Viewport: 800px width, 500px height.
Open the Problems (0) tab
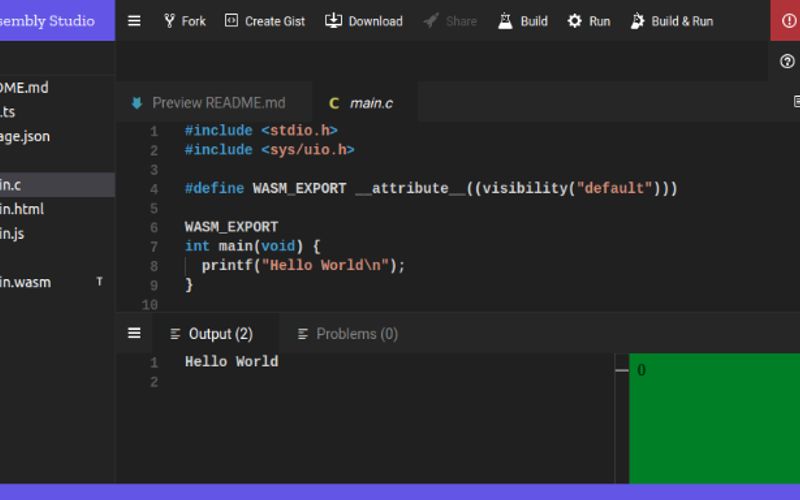347,334
